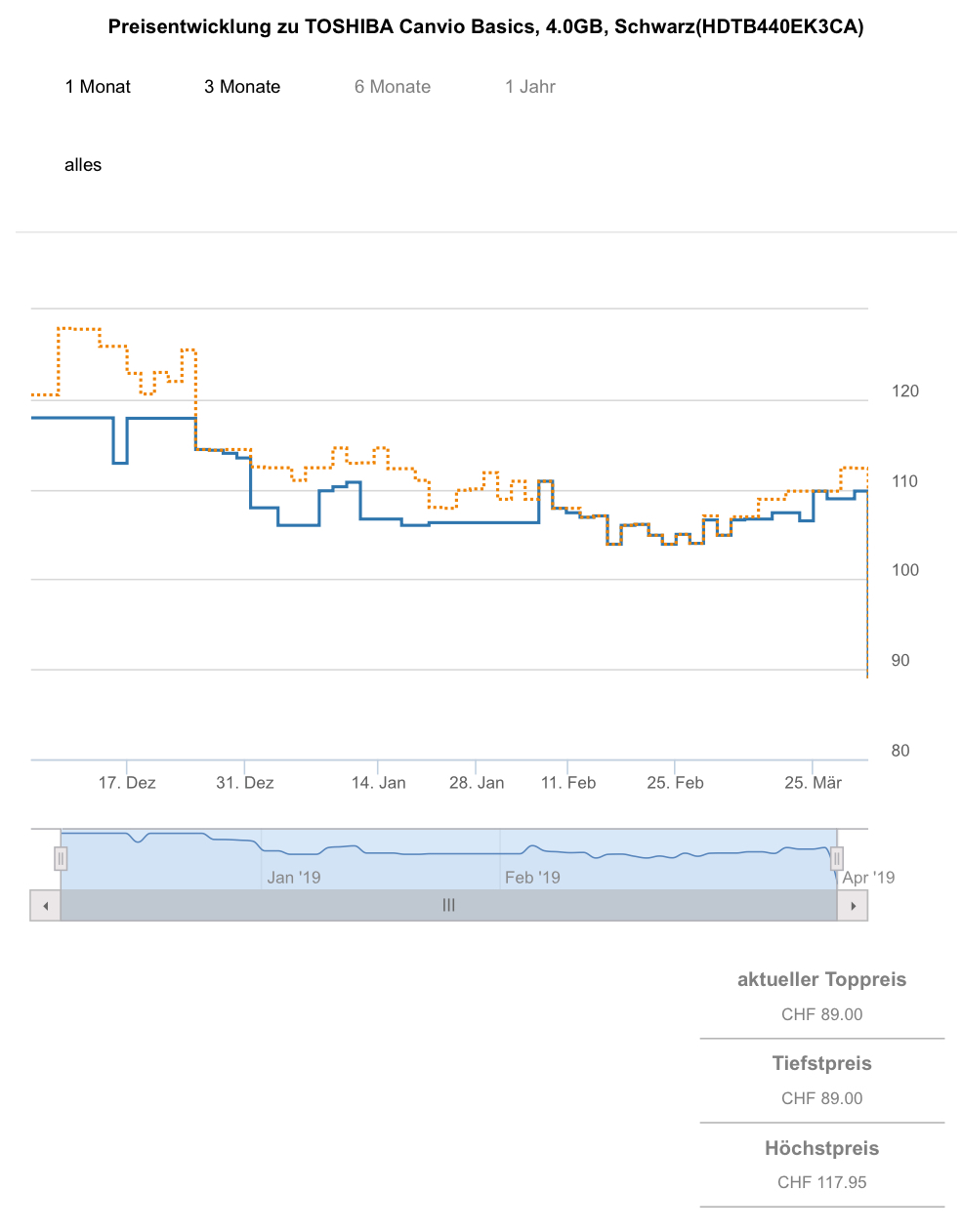Set the range to "1 Jahr"
This screenshot has width=962, height=1232.
(x=530, y=87)
